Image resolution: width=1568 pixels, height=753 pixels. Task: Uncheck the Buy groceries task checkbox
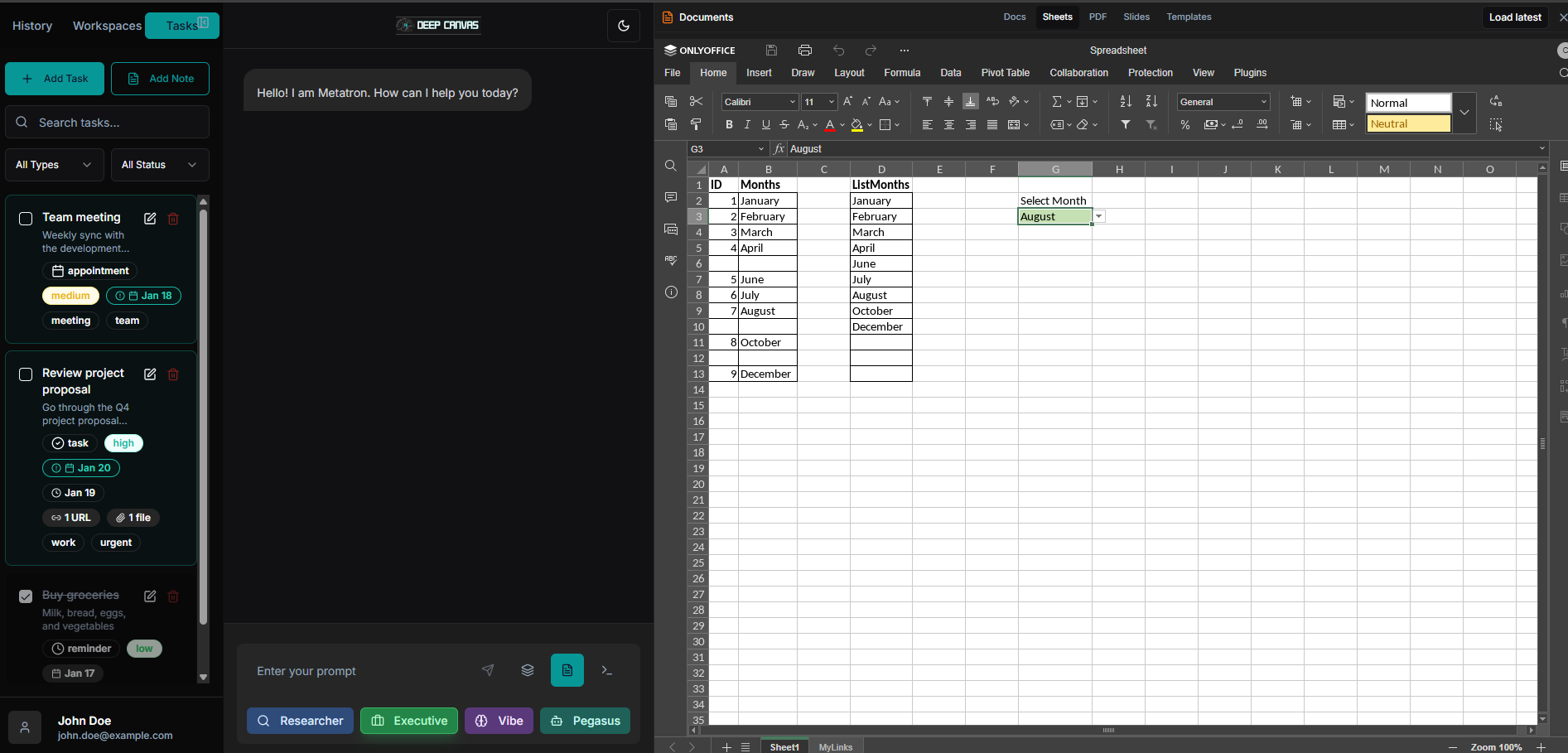(26, 596)
